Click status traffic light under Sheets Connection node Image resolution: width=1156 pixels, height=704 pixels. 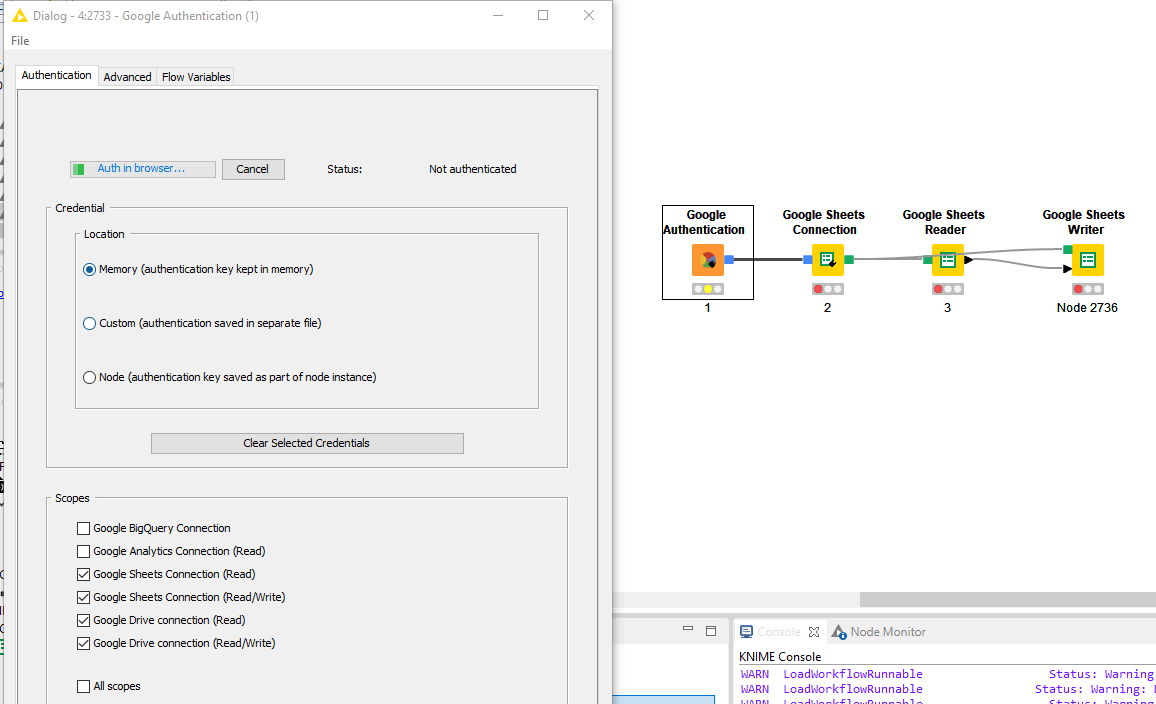point(828,289)
